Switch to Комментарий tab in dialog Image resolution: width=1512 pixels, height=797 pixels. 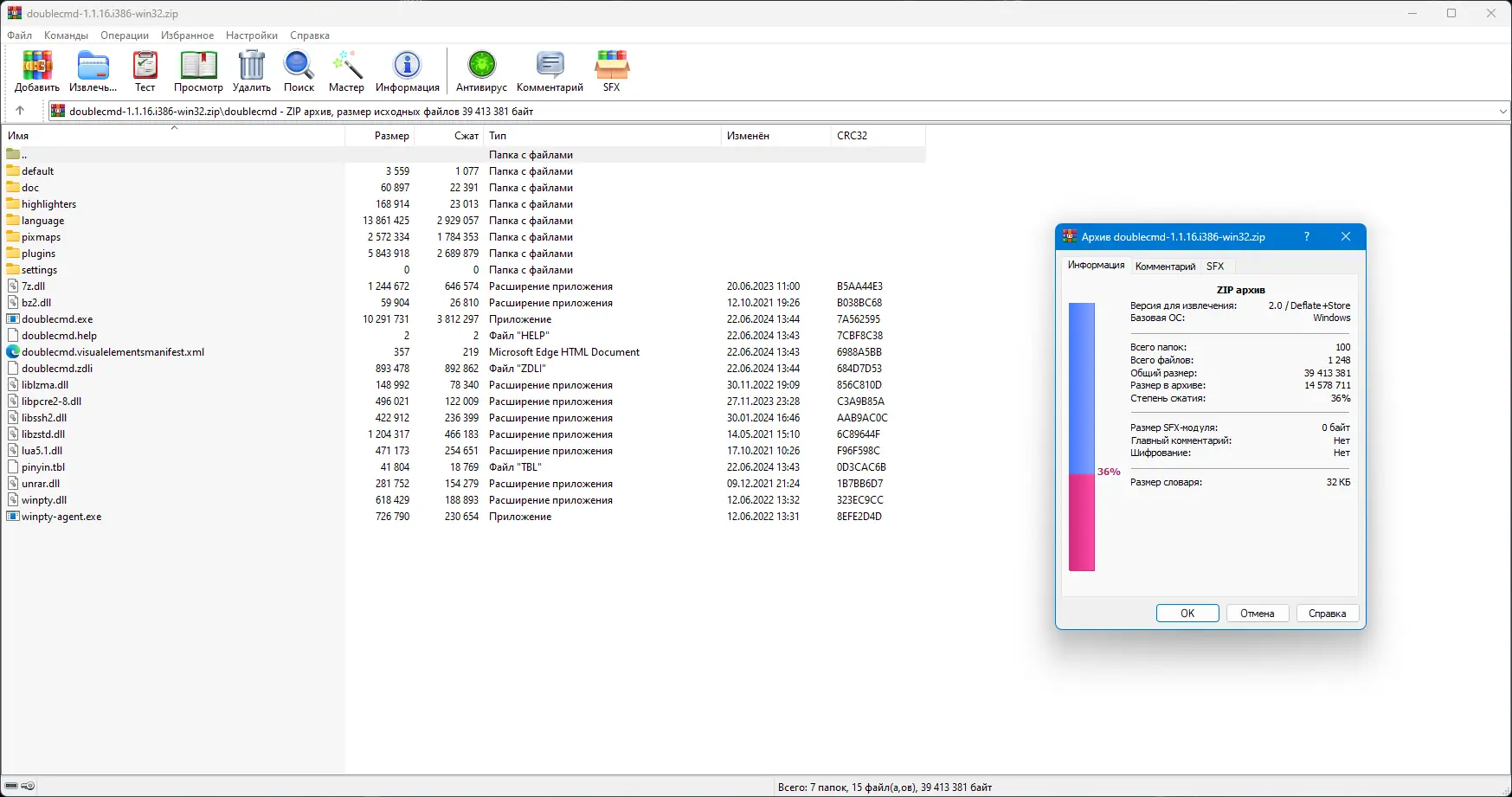coord(1165,267)
